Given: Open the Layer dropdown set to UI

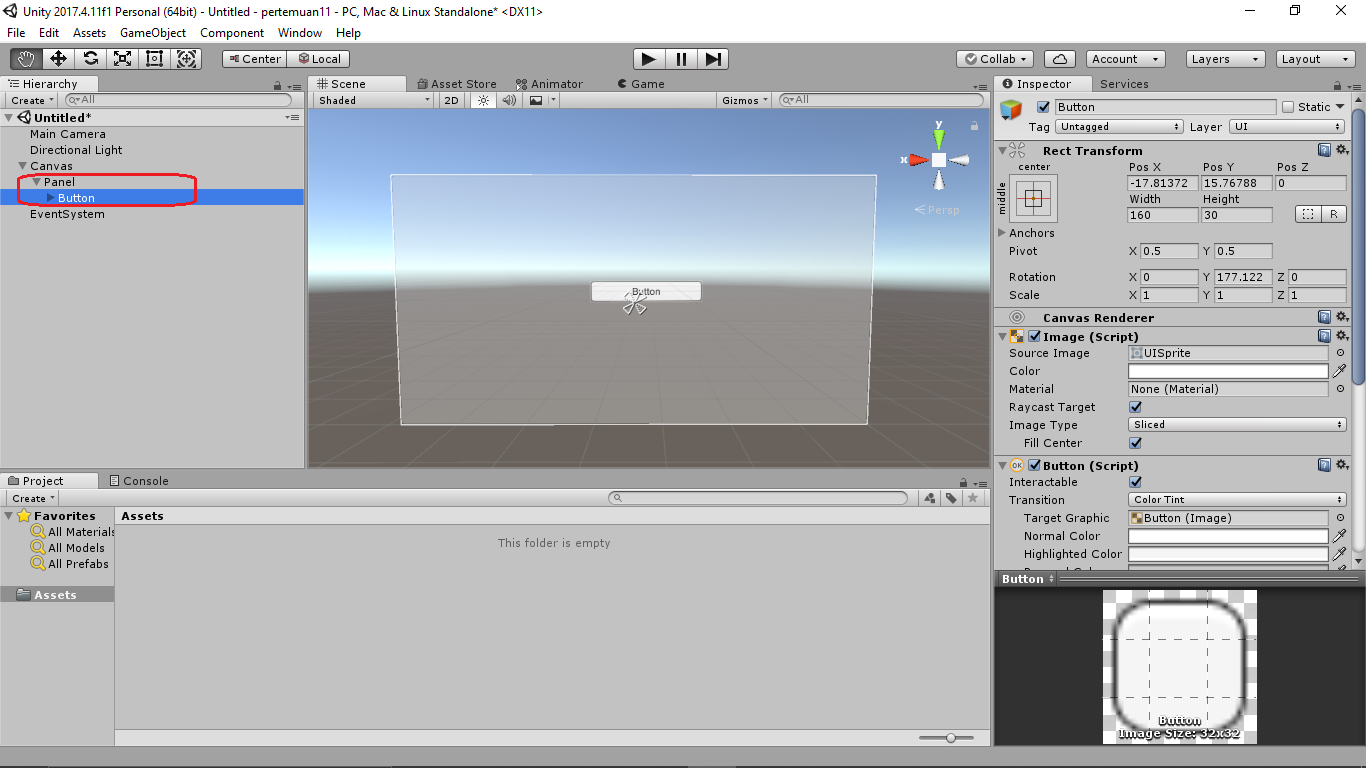Looking at the screenshot, I should coord(1288,127).
